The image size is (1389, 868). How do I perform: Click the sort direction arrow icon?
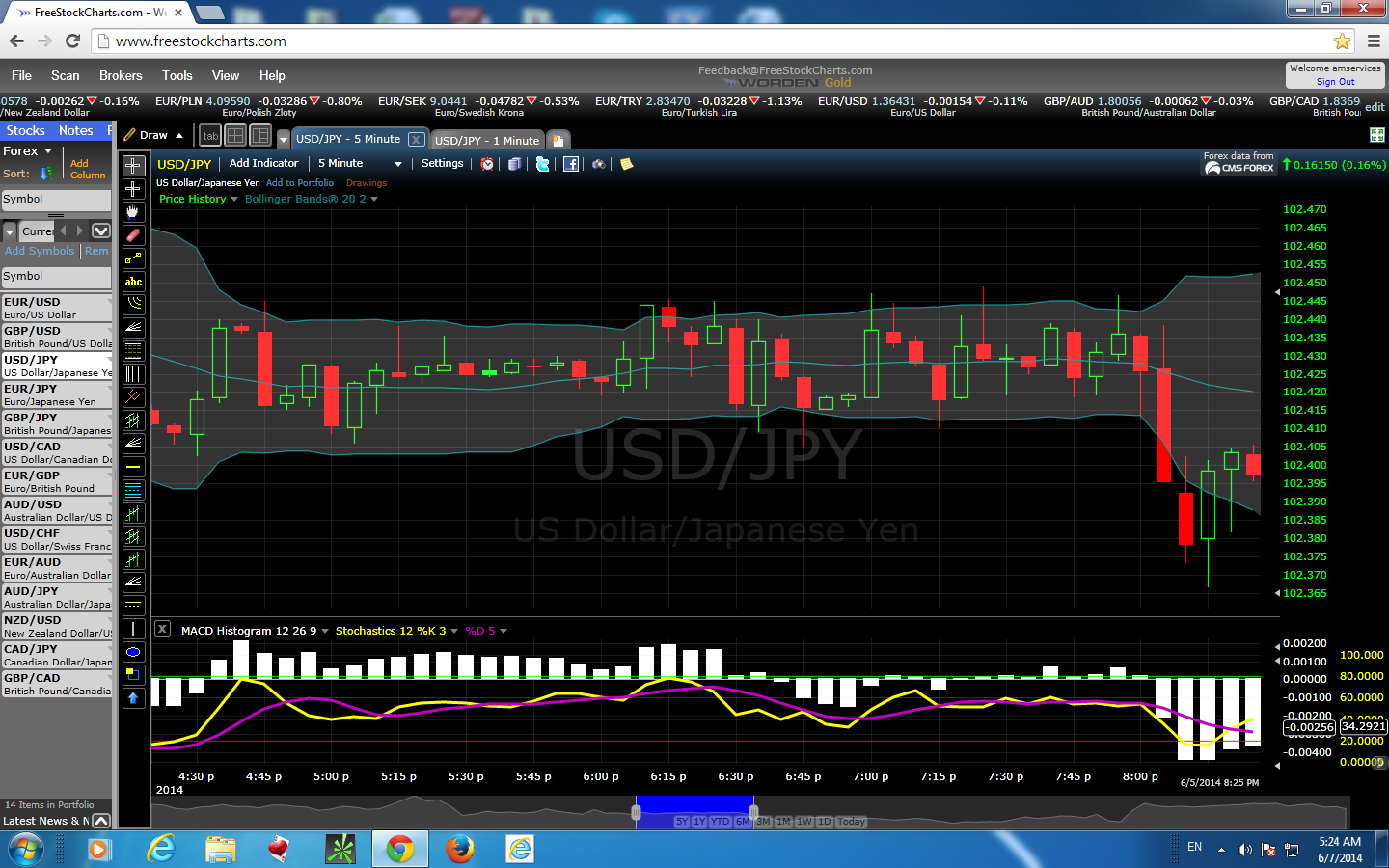pyautogui.click(x=46, y=174)
